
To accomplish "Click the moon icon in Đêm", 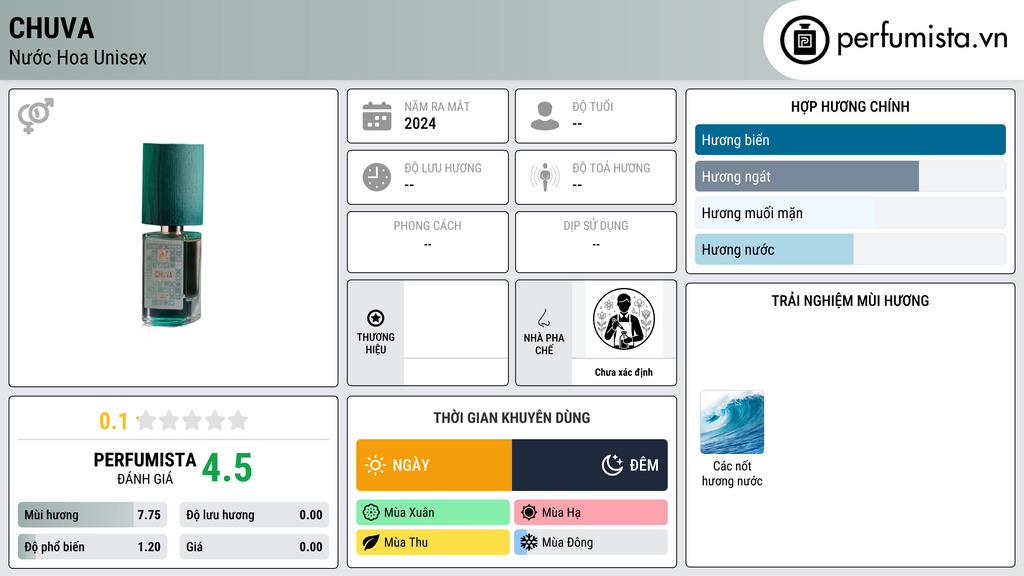I will pos(613,465).
